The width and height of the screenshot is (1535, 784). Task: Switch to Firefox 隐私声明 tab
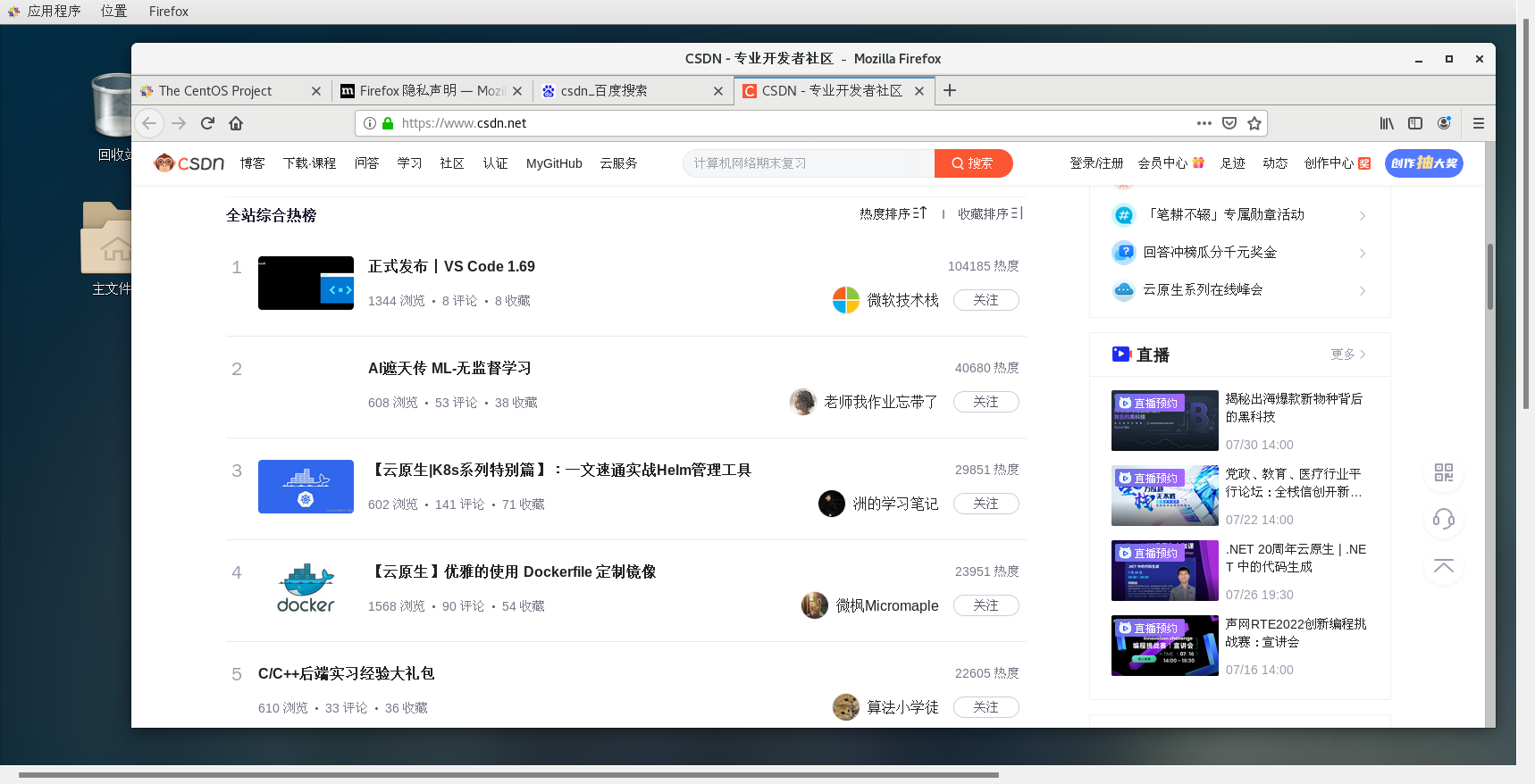(x=432, y=91)
